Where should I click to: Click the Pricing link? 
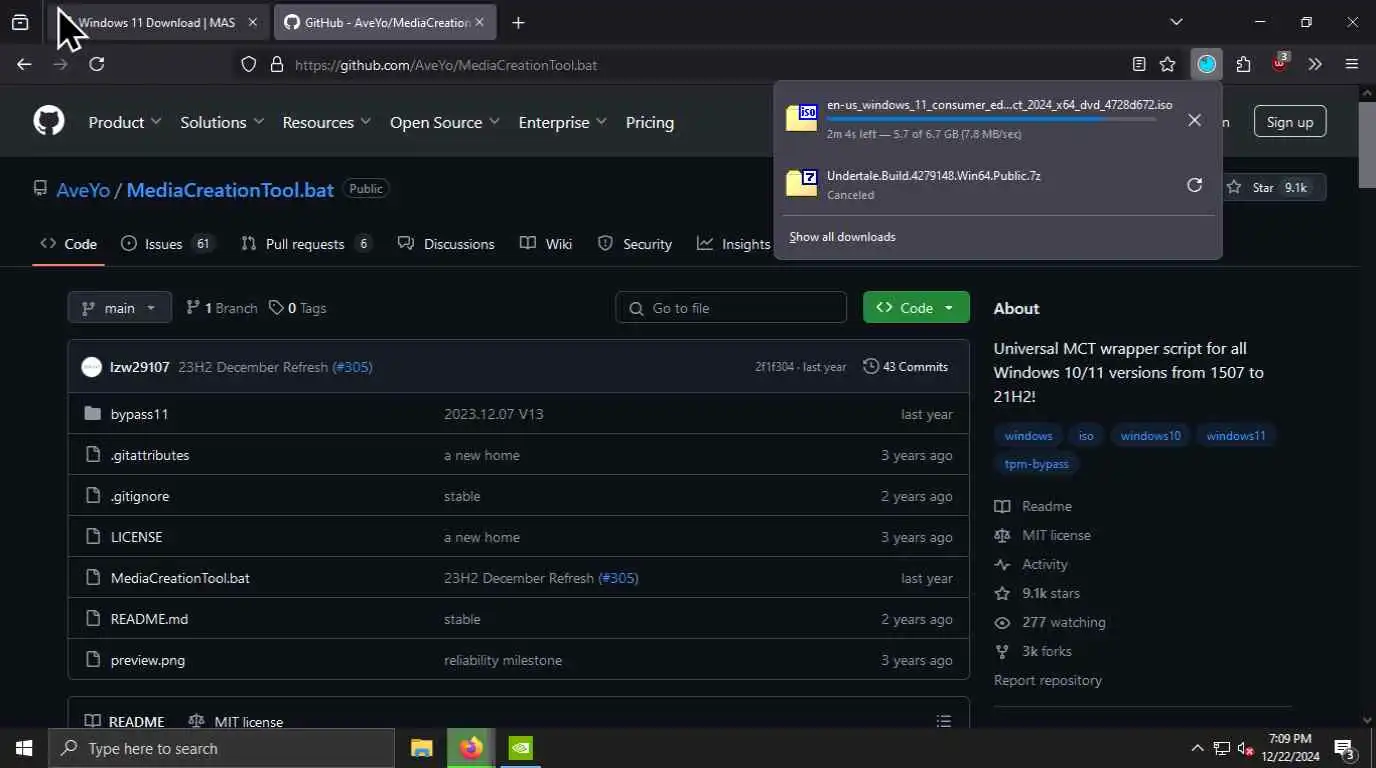[x=650, y=122]
